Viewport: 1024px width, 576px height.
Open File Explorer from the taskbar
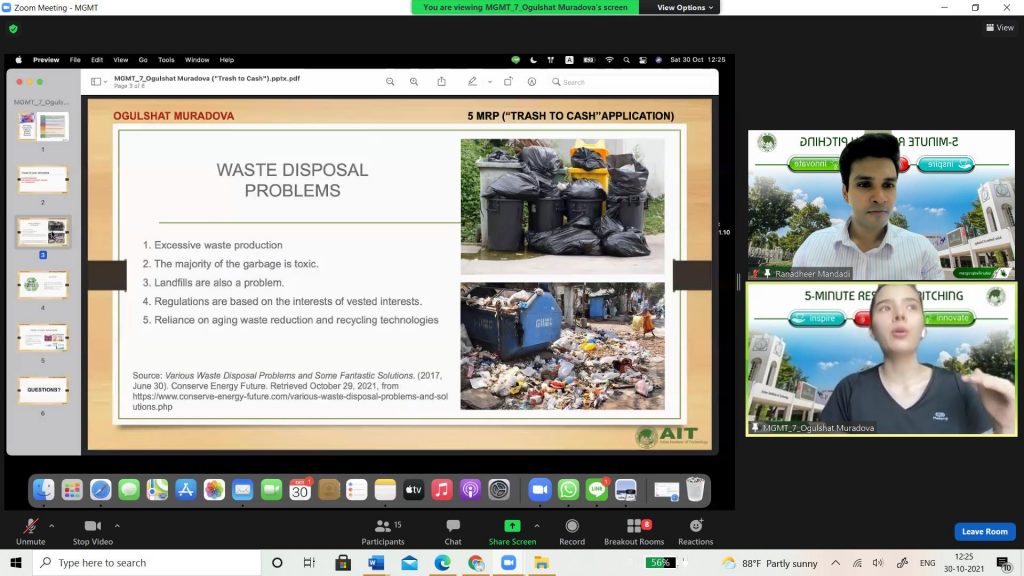541,562
